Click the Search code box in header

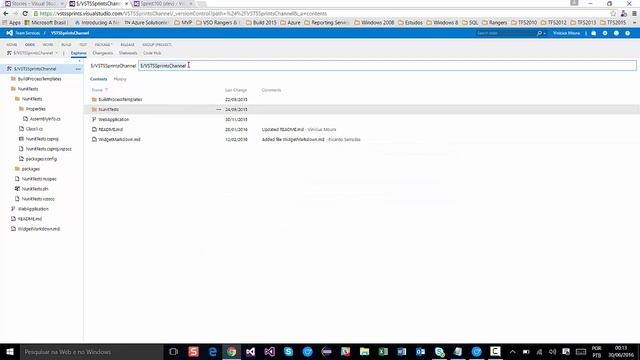505,33
